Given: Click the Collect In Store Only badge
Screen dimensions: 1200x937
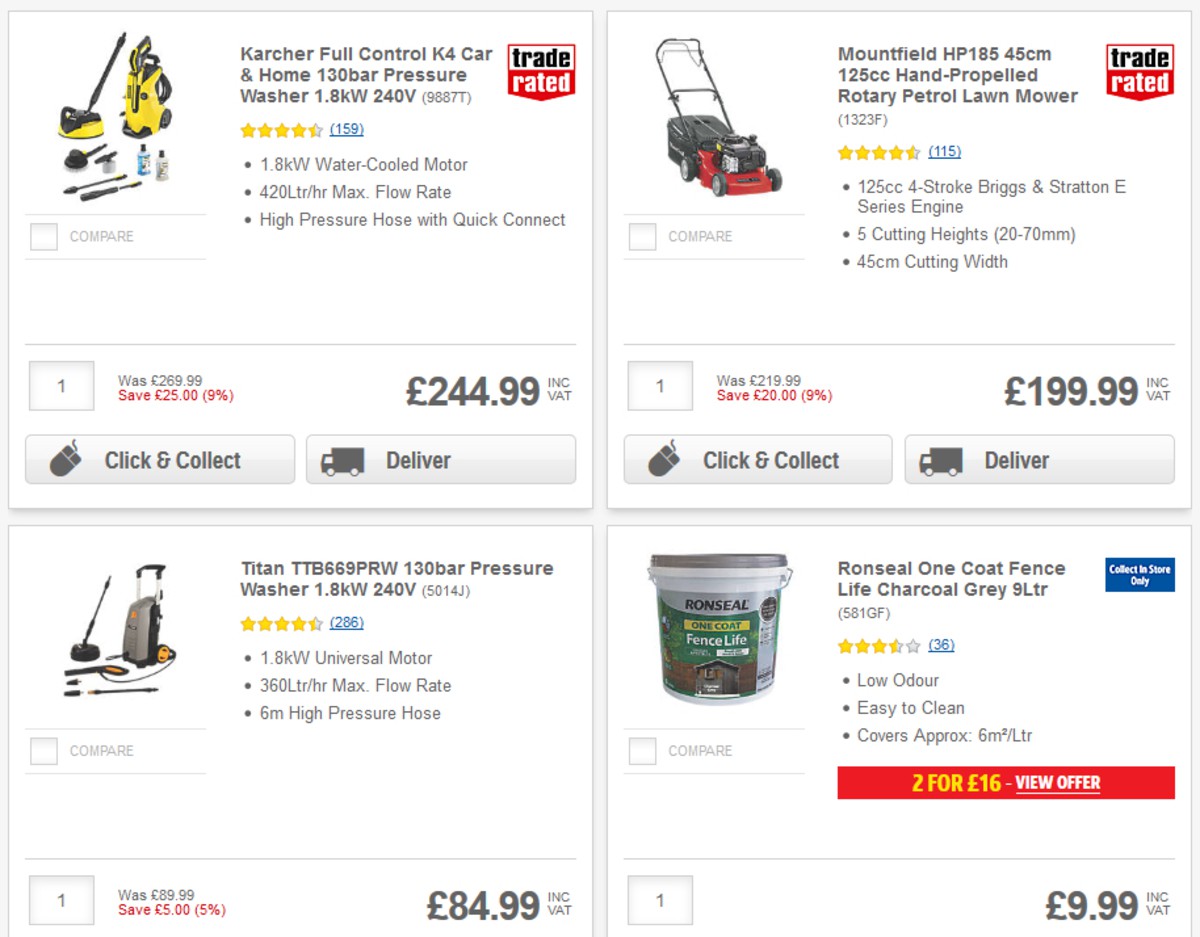Looking at the screenshot, I should (1138, 574).
